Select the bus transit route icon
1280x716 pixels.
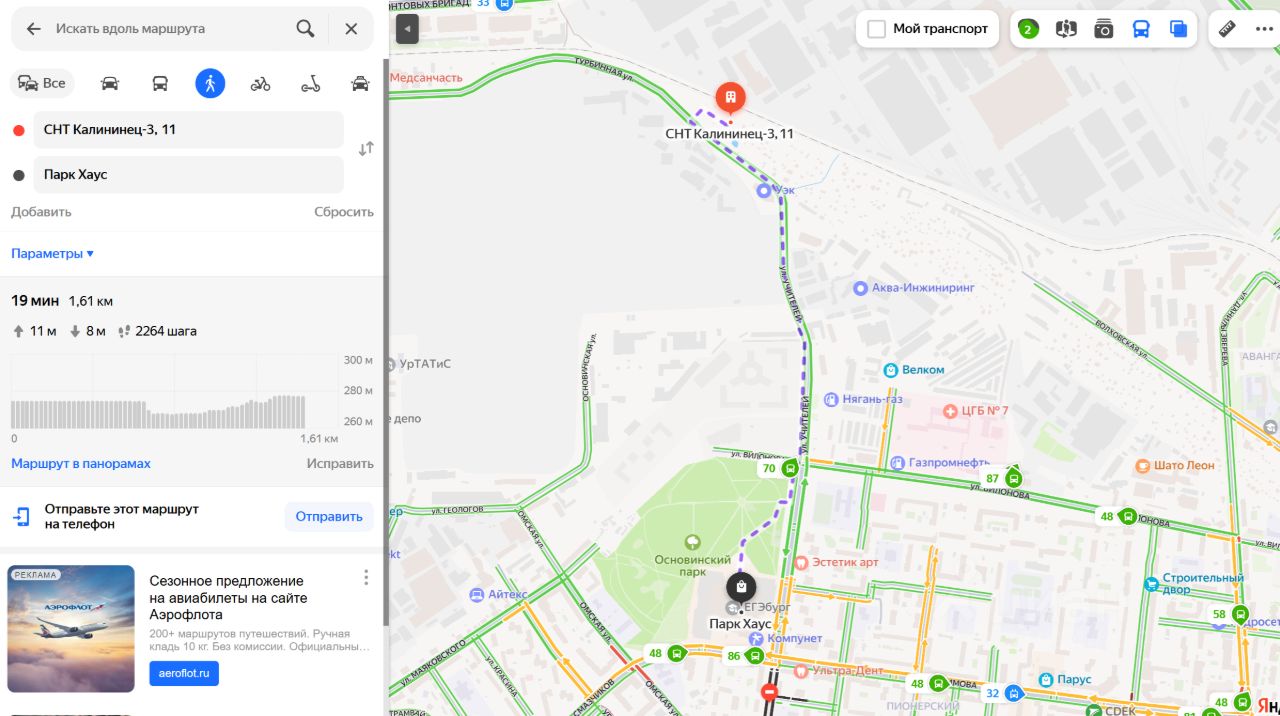[x=160, y=83]
